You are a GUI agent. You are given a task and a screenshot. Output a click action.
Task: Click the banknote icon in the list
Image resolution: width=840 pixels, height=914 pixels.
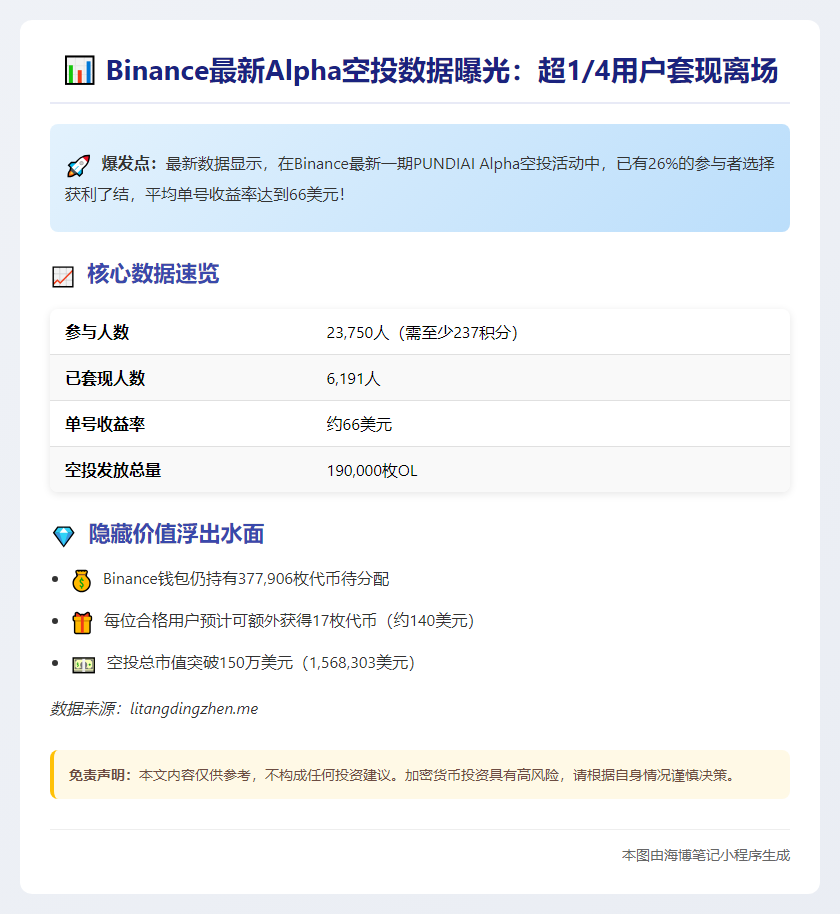tap(83, 665)
